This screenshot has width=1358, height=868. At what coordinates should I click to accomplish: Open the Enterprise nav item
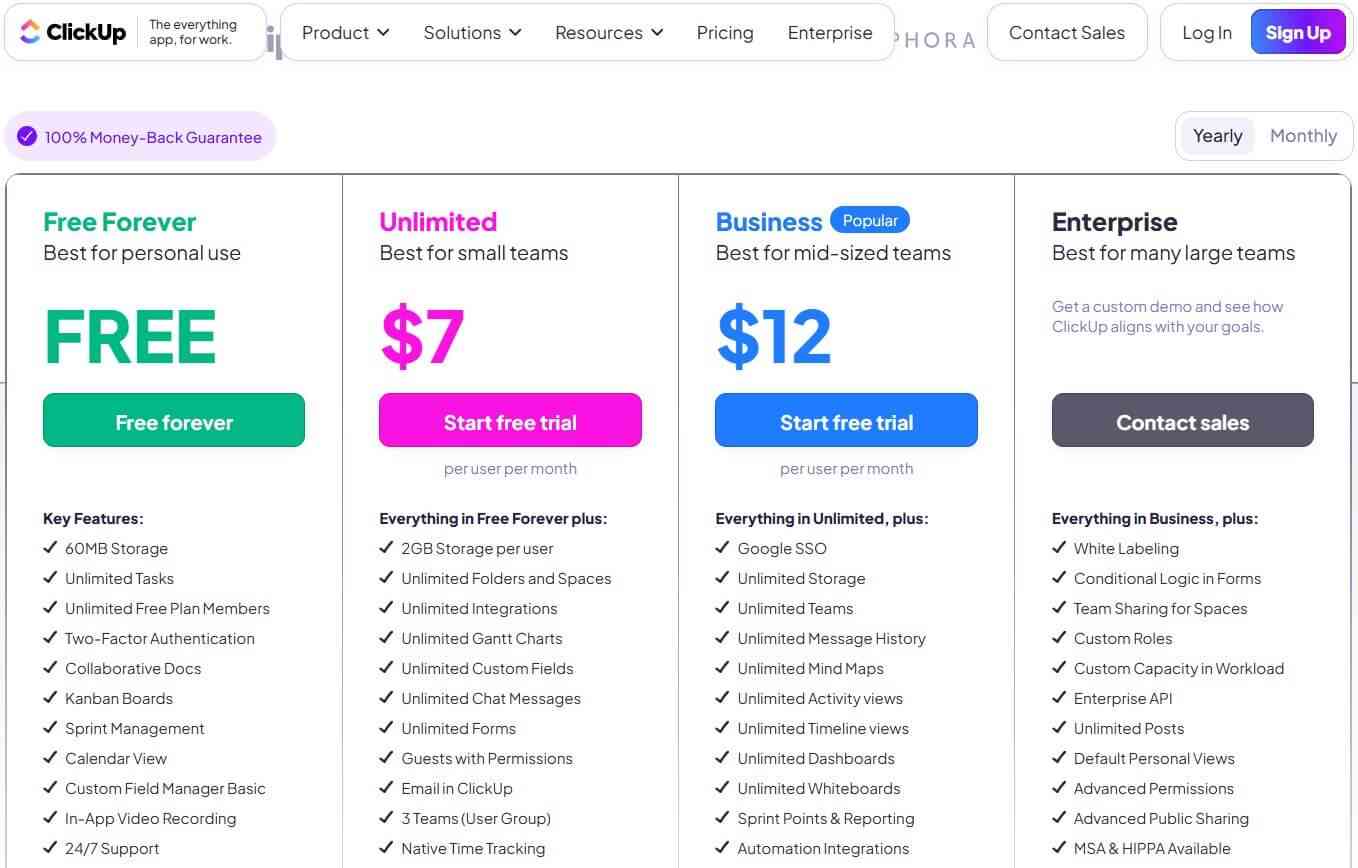pyautogui.click(x=830, y=33)
